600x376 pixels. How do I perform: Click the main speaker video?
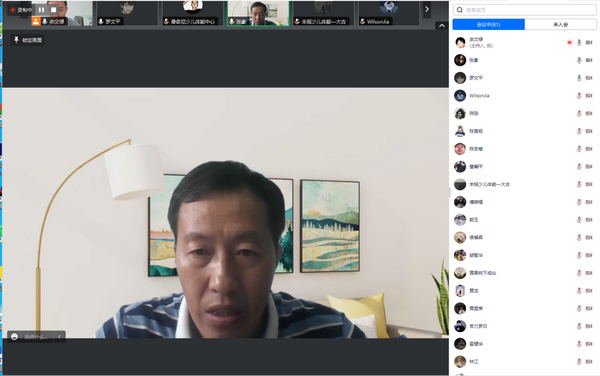[x=225, y=213]
